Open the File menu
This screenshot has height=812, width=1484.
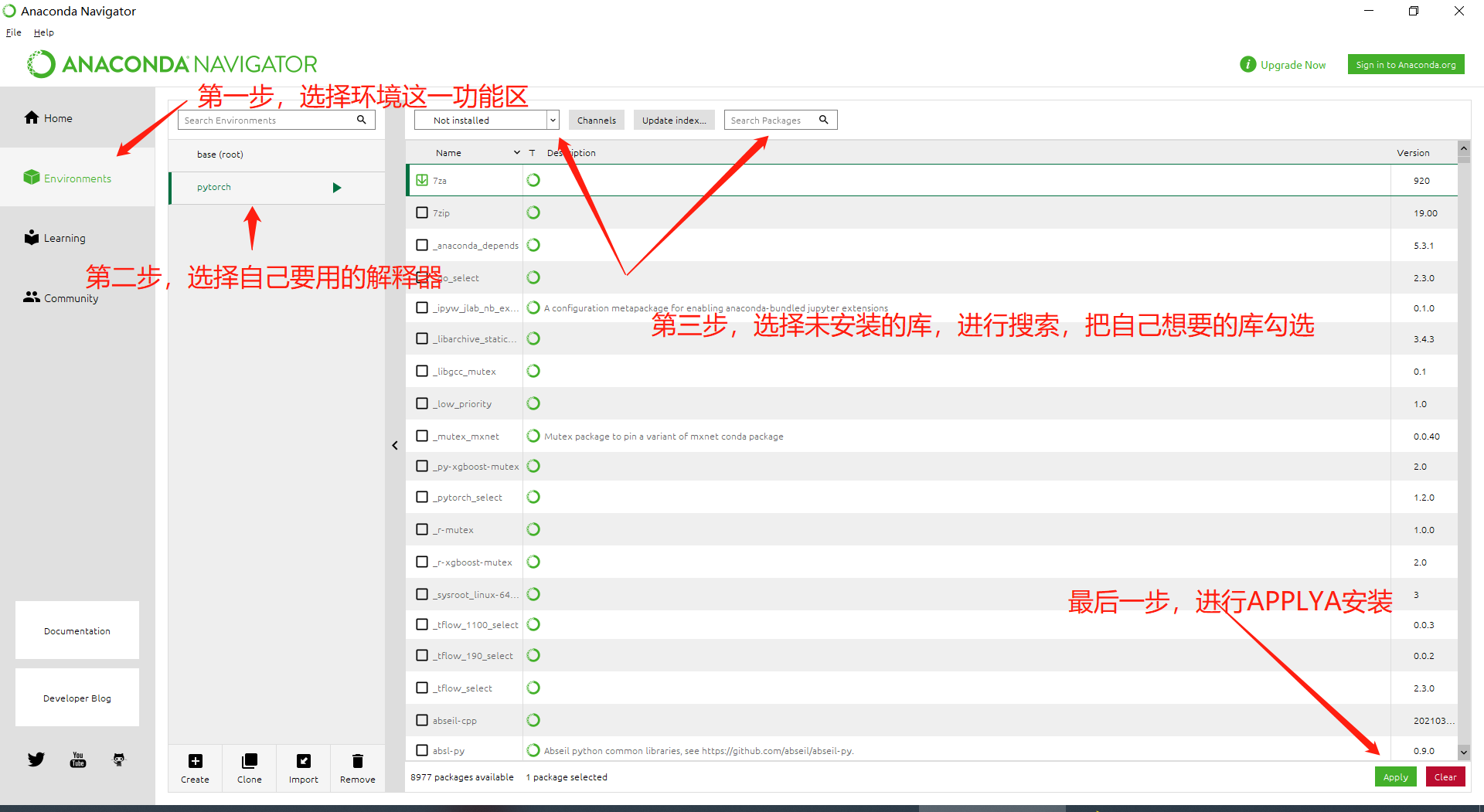14,32
